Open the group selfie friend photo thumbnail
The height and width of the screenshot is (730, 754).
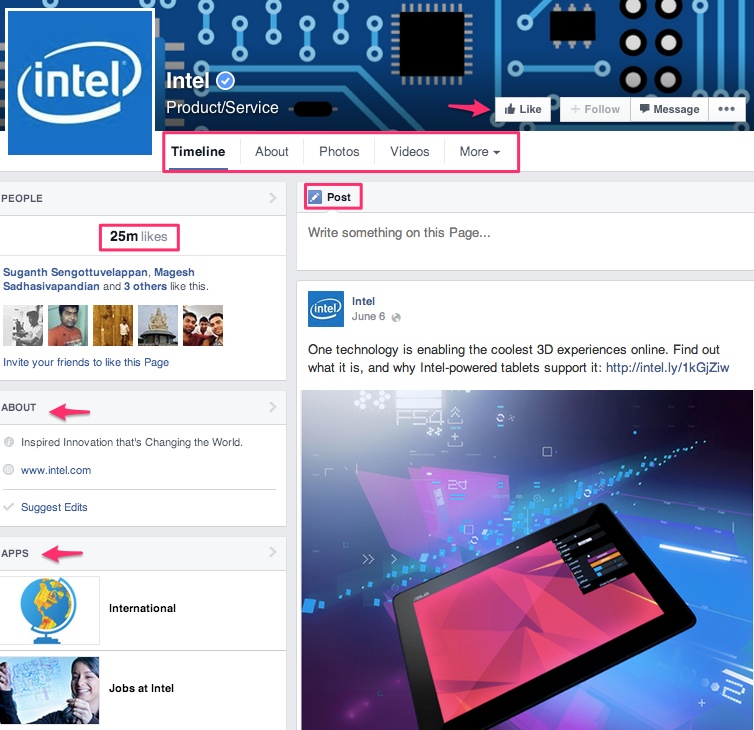203,326
